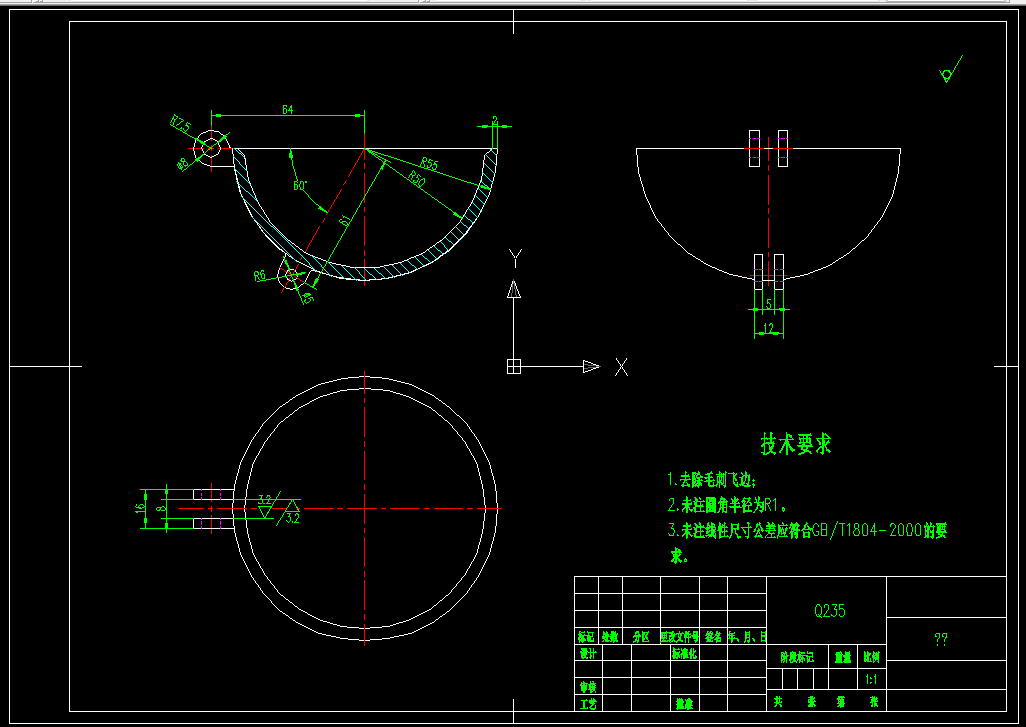Select note 3 mentioning GB/T1804-2000
Screen dimensions: 1026x727
[x=807, y=543]
